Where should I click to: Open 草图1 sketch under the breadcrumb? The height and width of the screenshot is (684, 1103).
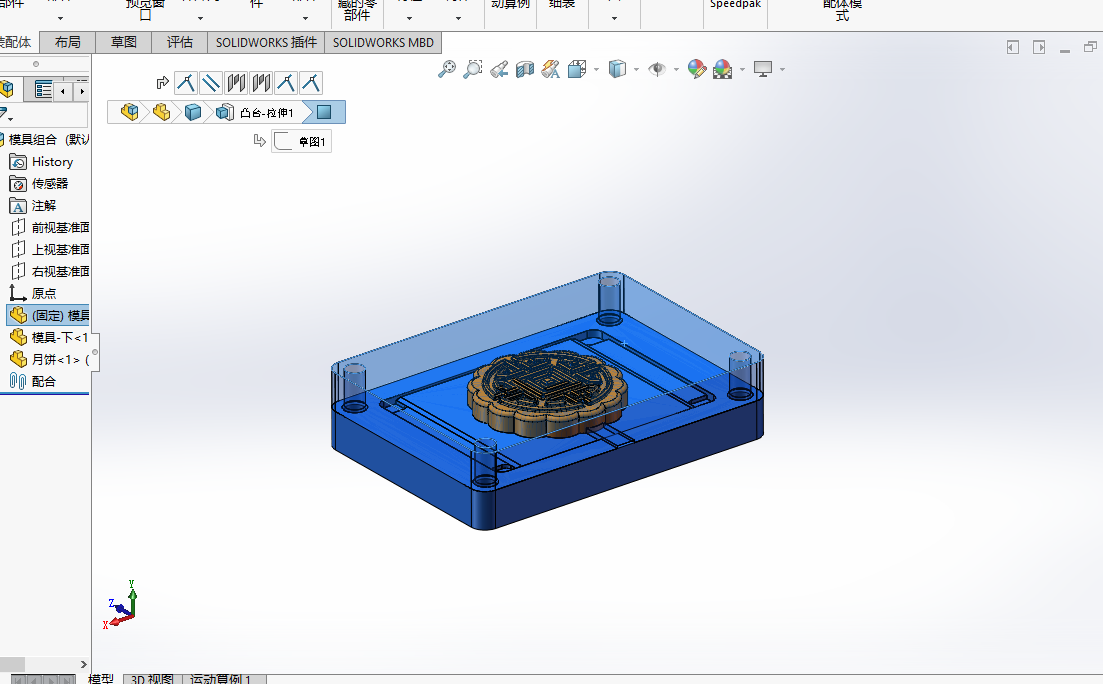point(301,141)
